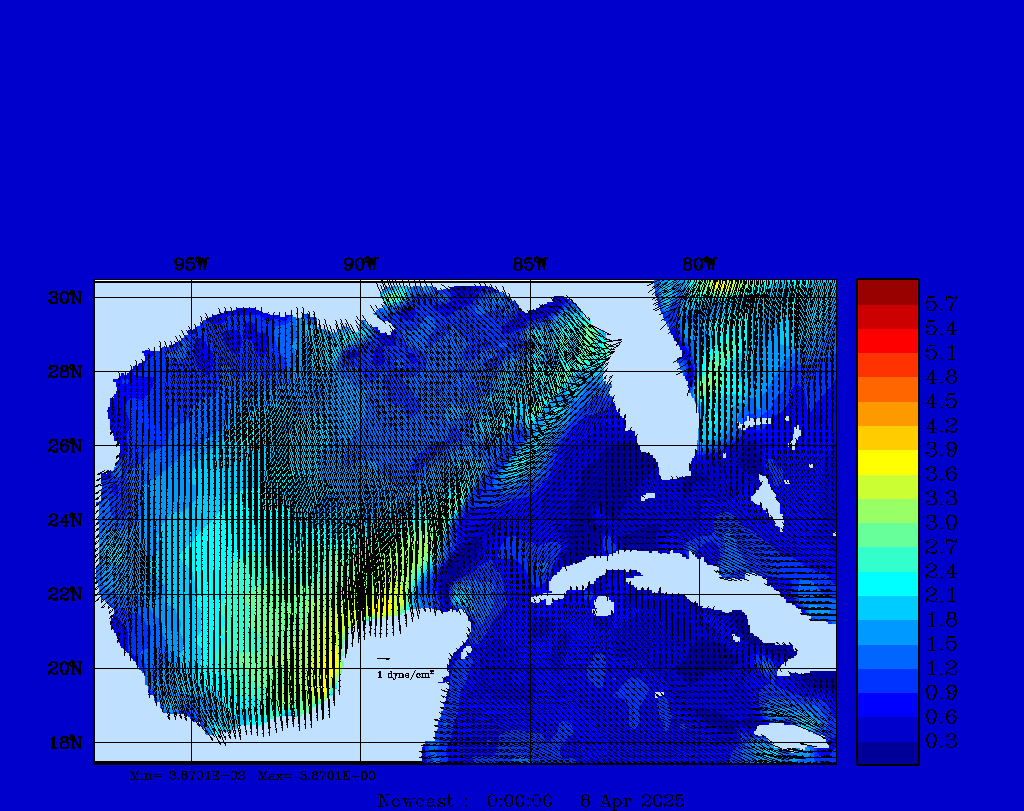
Task: Select the 2.7 color scale value
Action: pyautogui.click(x=941, y=547)
